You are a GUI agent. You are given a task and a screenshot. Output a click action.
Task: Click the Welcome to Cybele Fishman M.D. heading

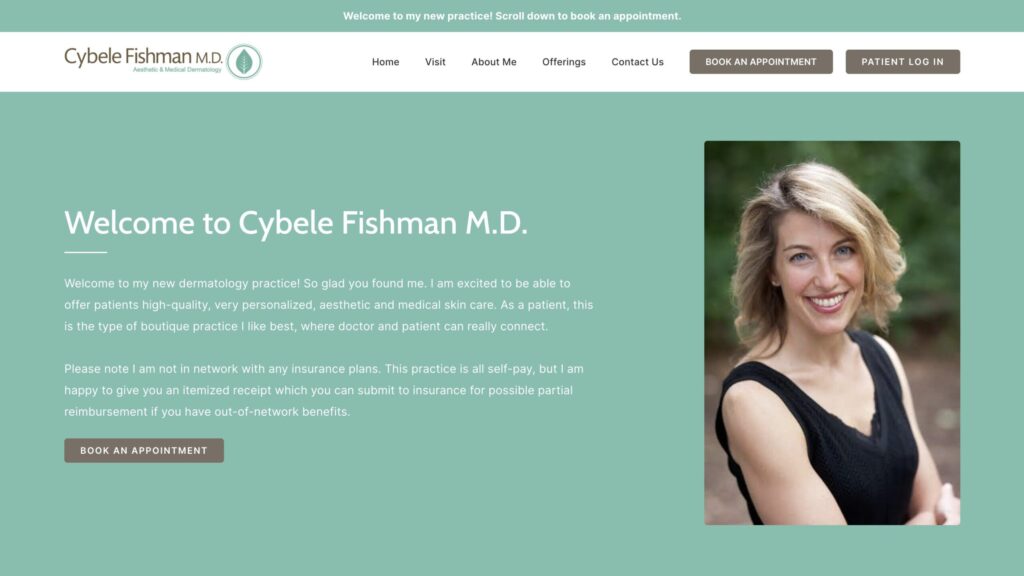pos(296,223)
